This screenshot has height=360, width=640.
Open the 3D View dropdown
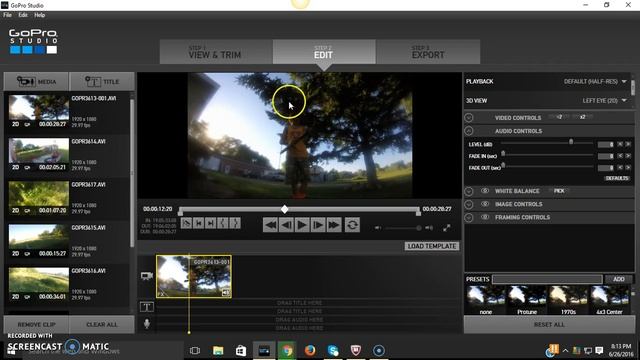click(604, 100)
